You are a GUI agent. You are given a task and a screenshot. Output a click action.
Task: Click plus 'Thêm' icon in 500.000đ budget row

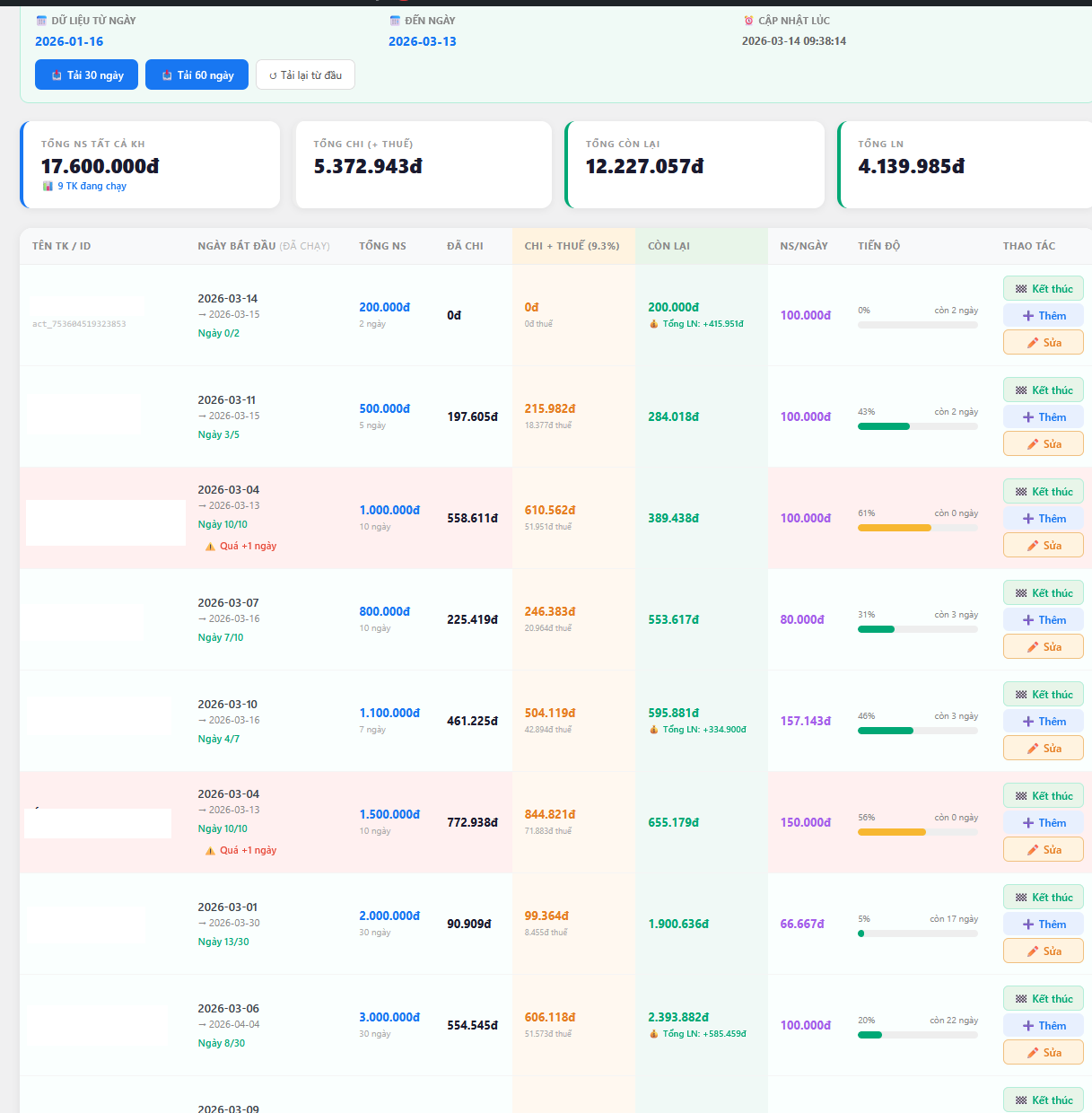coord(1028,417)
